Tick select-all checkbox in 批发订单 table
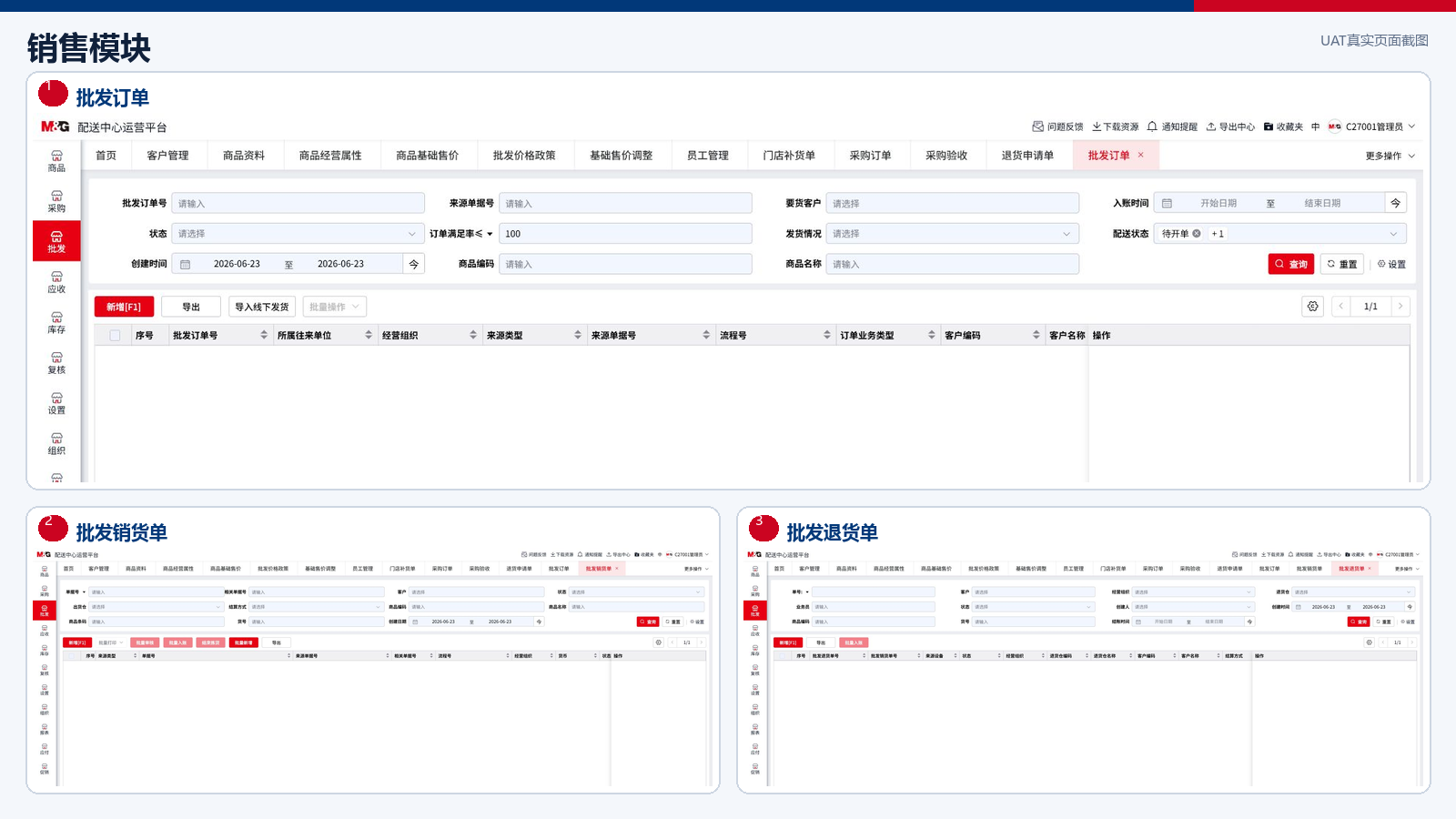 [x=115, y=335]
